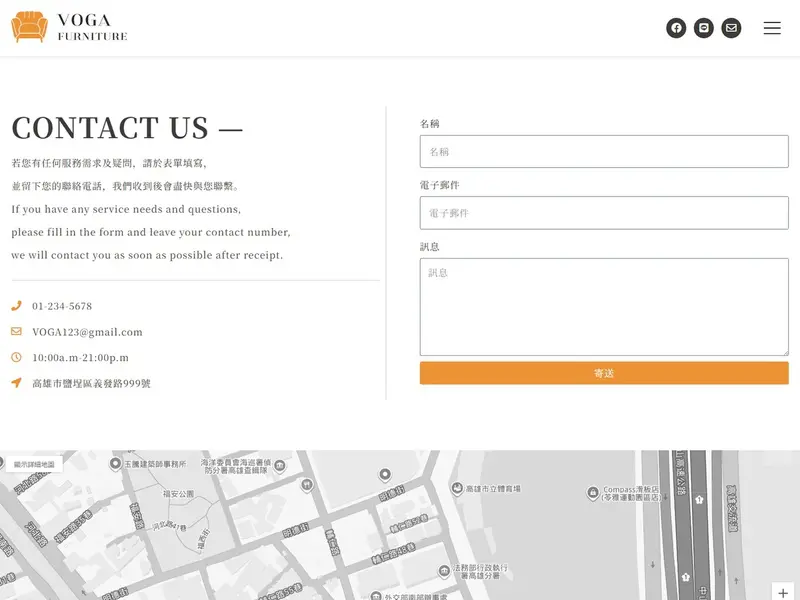Focus the 電子郵件 email input field
Screen dimensions: 800x600
click(604, 213)
